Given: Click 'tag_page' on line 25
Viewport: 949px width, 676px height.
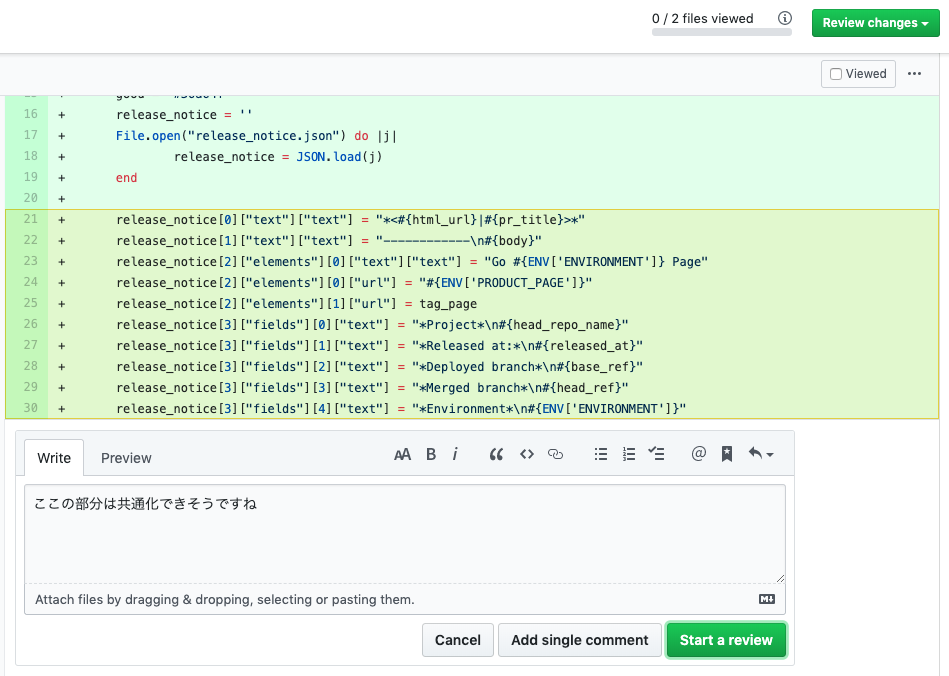Looking at the screenshot, I should point(448,304).
